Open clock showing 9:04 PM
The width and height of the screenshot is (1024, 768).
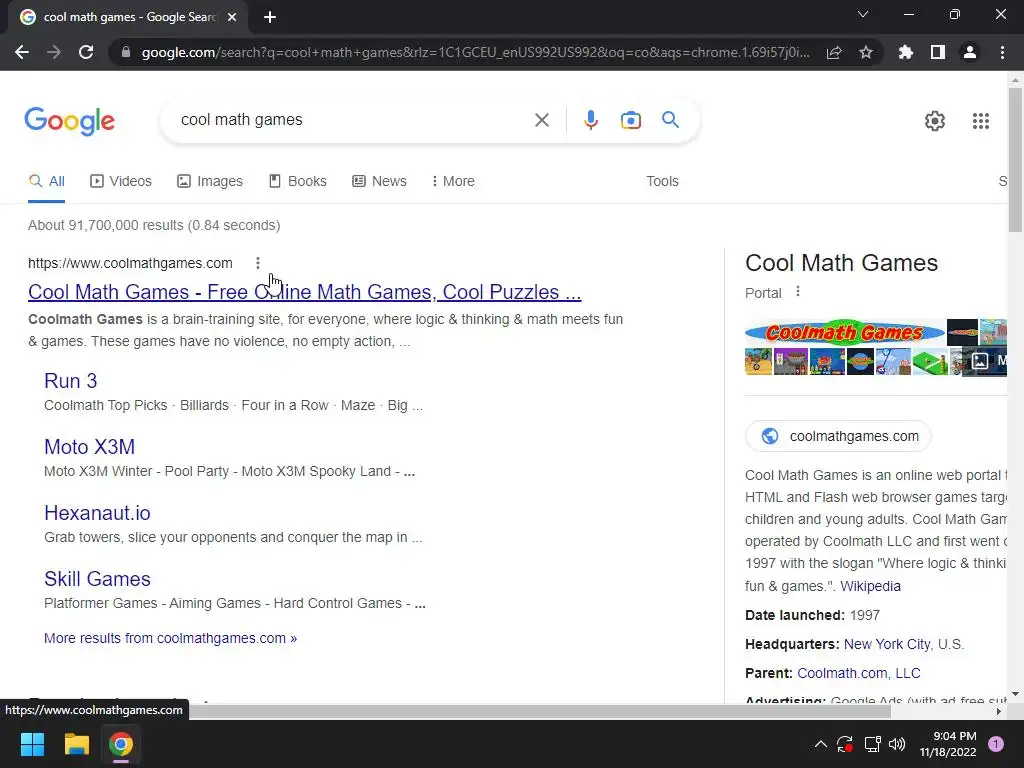point(948,744)
